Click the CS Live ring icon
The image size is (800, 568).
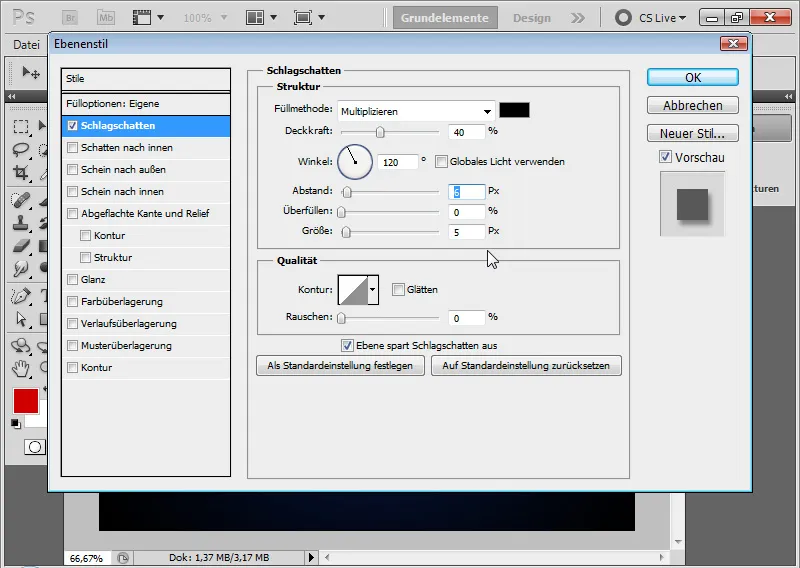pyautogui.click(x=623, y=18)
